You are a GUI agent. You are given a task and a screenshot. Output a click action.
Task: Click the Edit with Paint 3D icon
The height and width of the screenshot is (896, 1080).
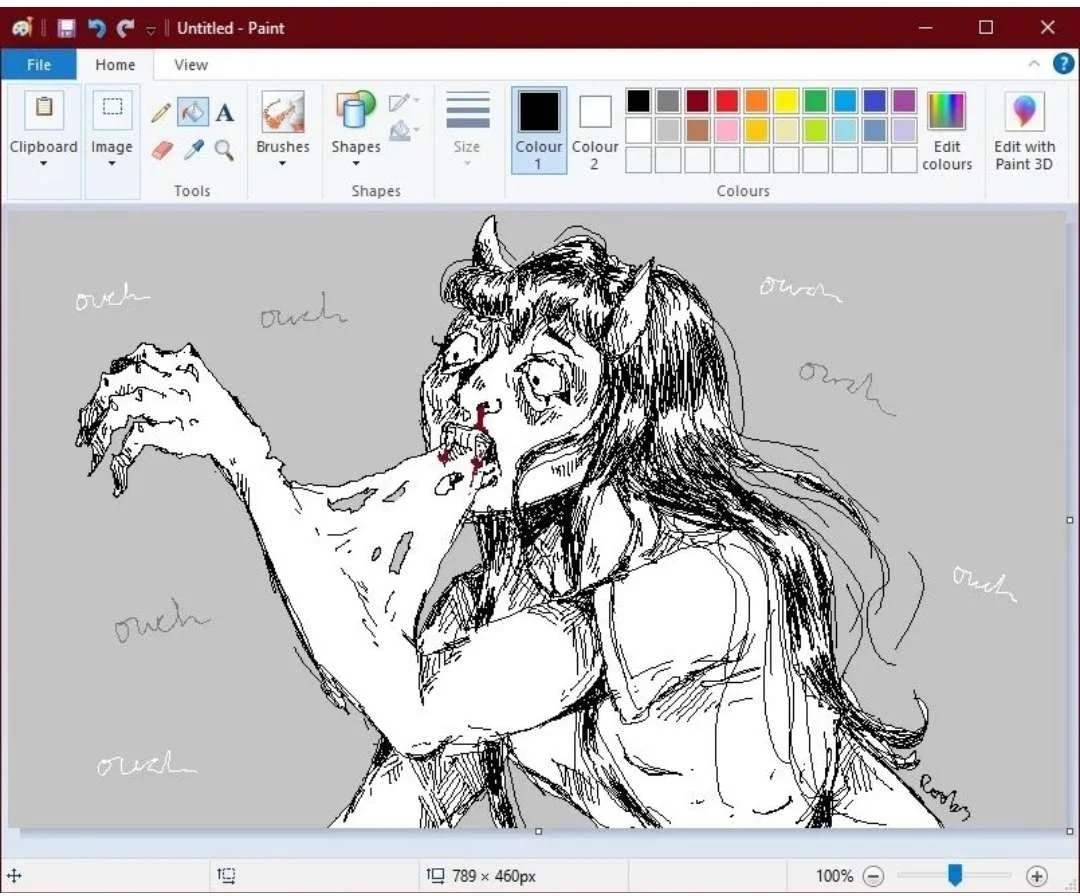(x=1024, y=111)
